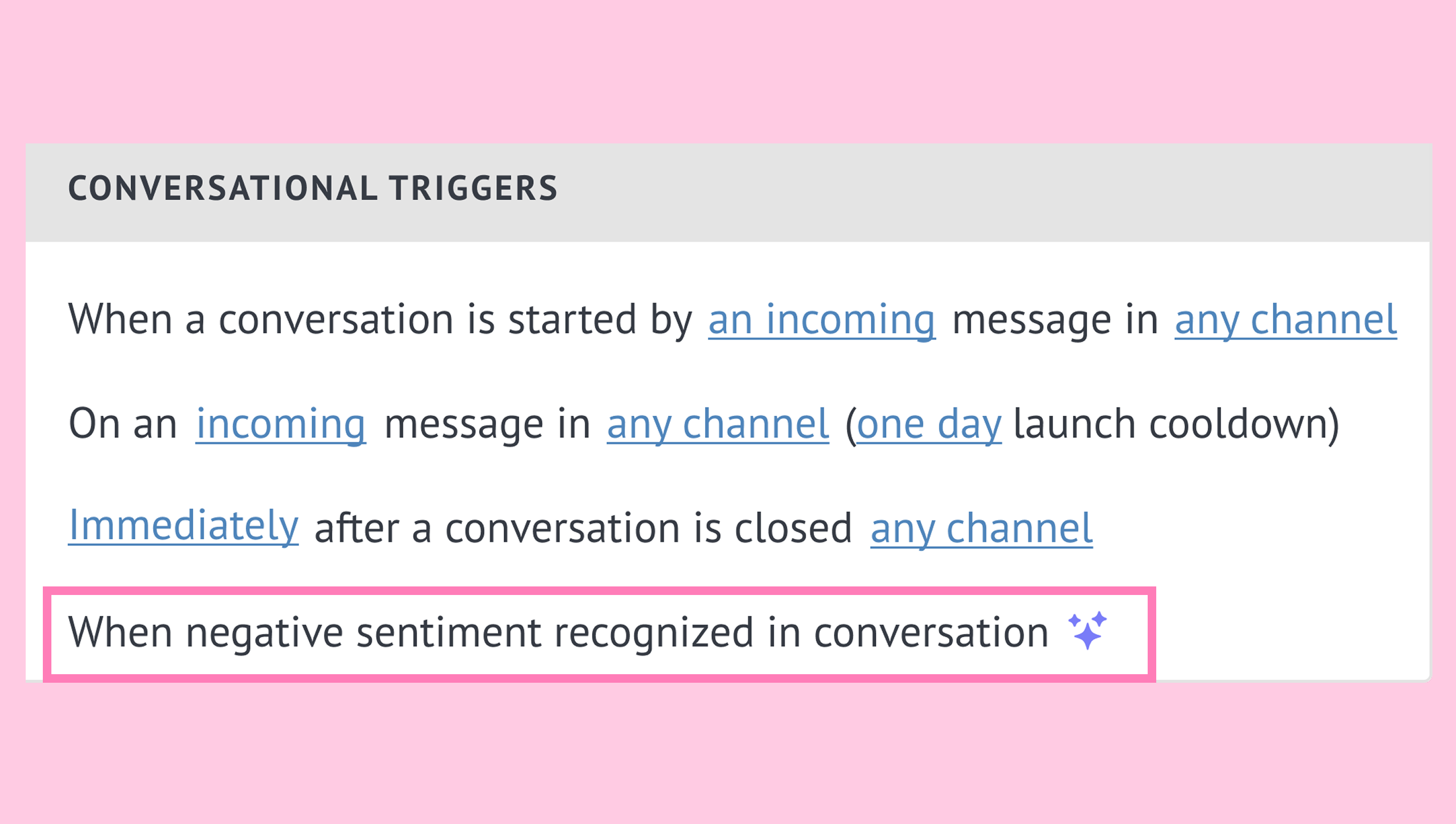
Task: Click 'after a conversation is closed' text
Action: pos(583,529)
